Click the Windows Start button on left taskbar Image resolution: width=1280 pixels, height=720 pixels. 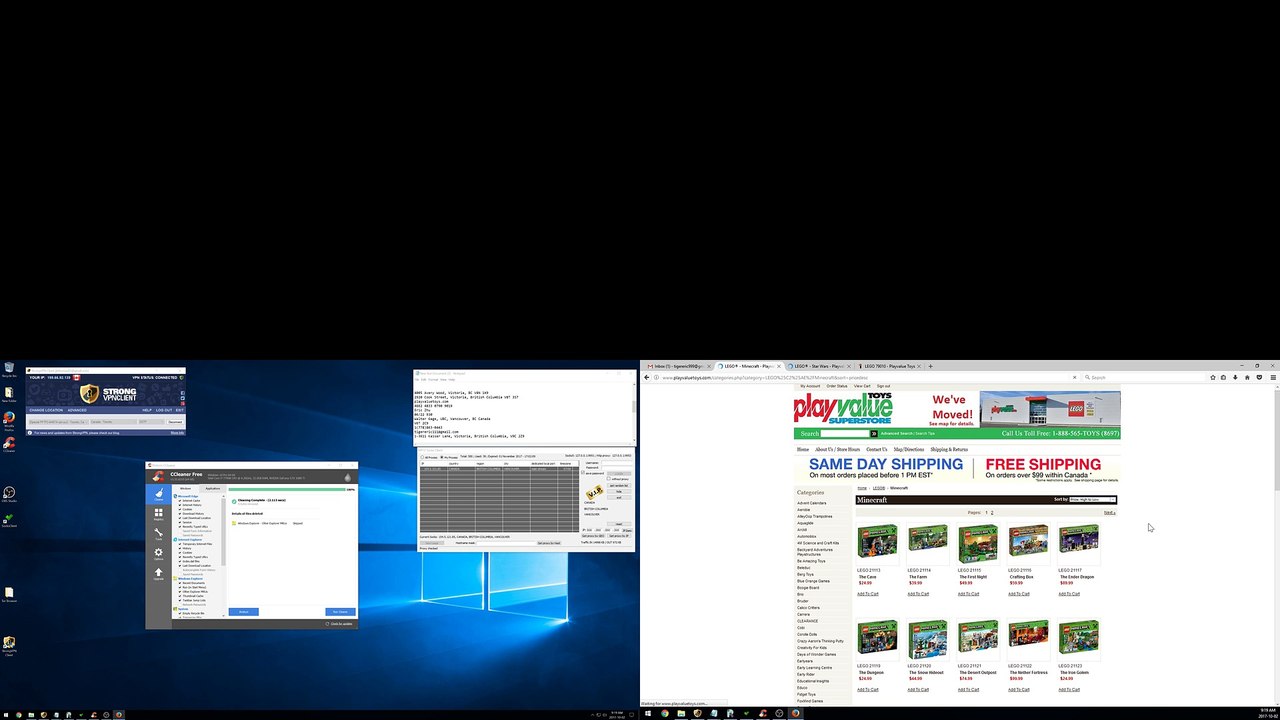click(x=4, y=715)
